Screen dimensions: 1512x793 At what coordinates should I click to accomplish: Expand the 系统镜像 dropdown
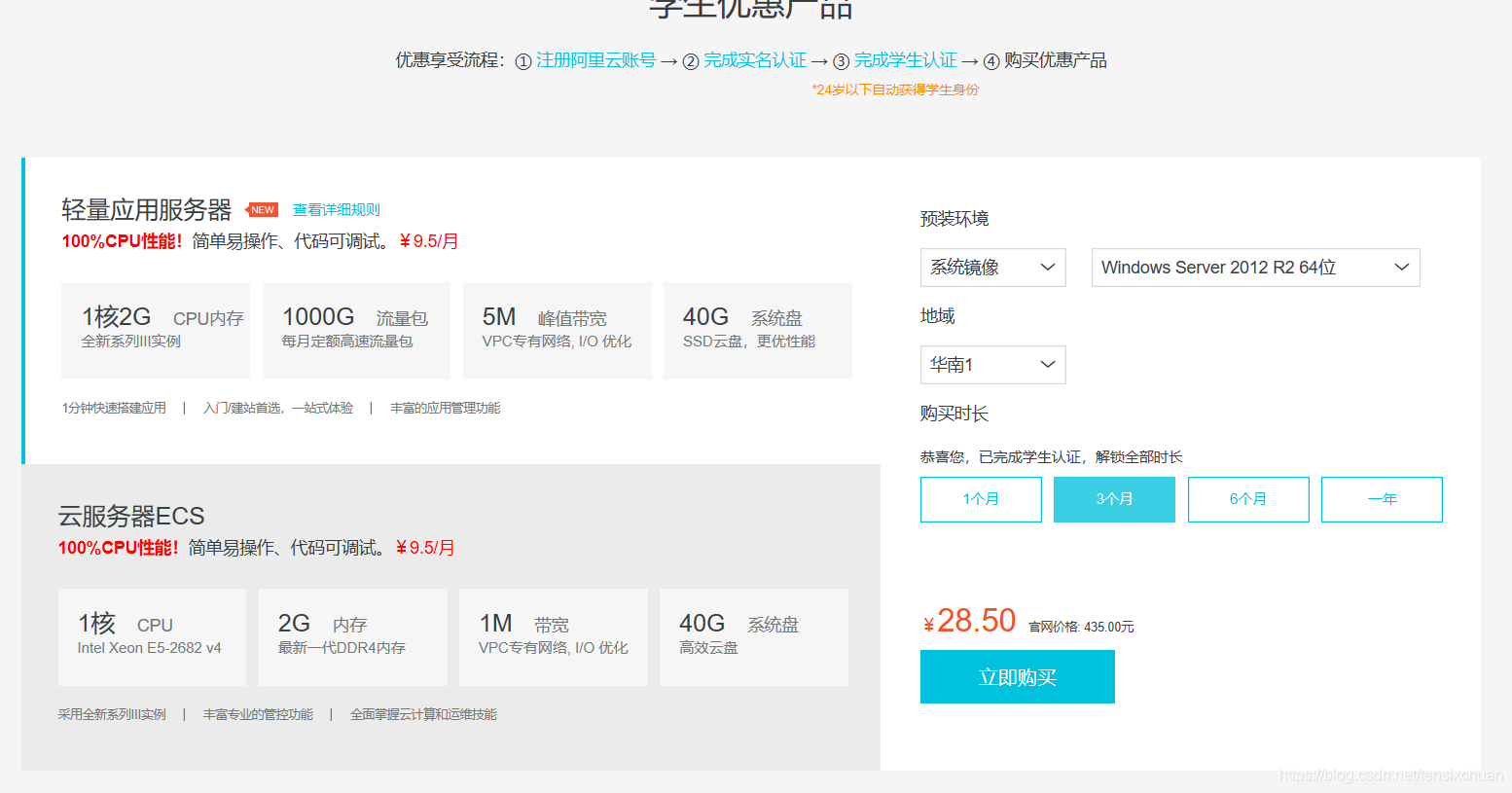pos(993,268)
